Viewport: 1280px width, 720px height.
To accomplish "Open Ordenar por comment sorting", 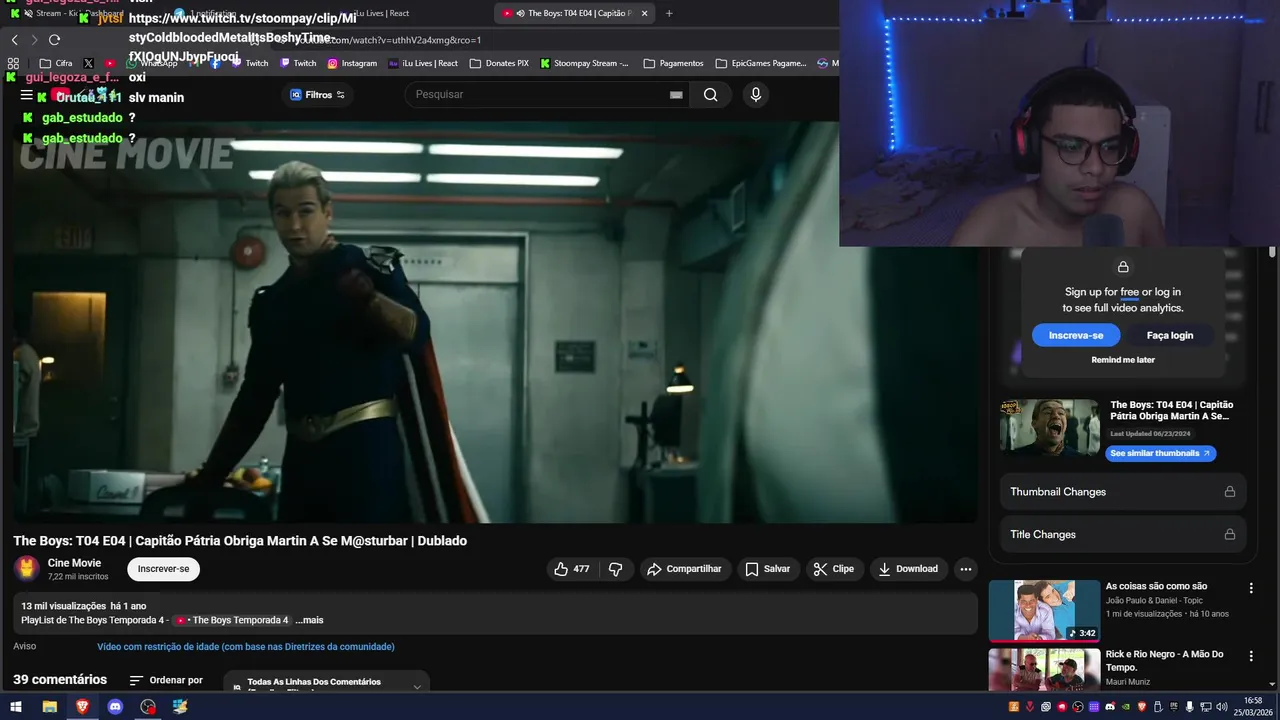I will coord(166,680).
